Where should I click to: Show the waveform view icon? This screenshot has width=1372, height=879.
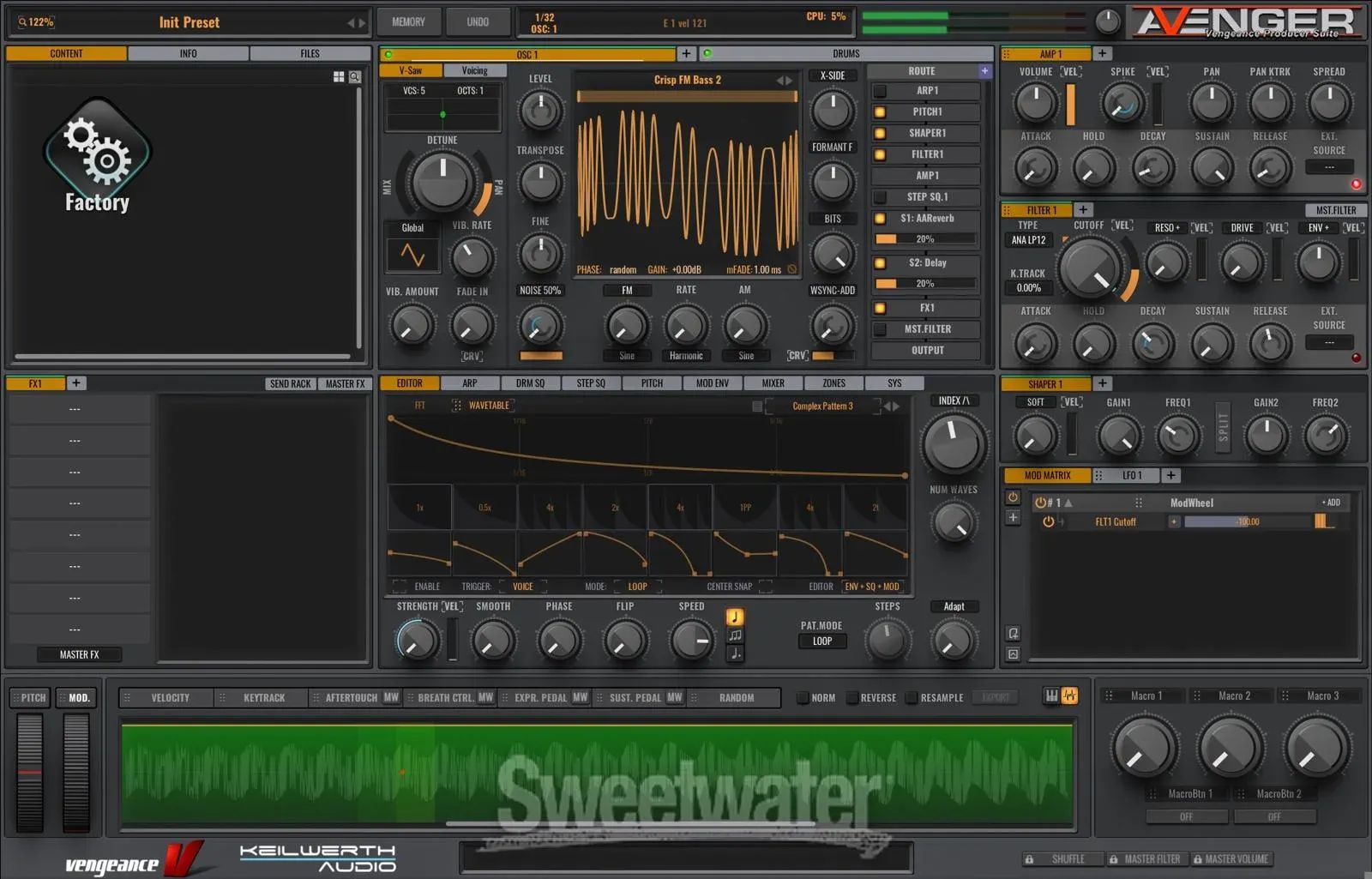pyautogui.click(x=1069, y=695)
